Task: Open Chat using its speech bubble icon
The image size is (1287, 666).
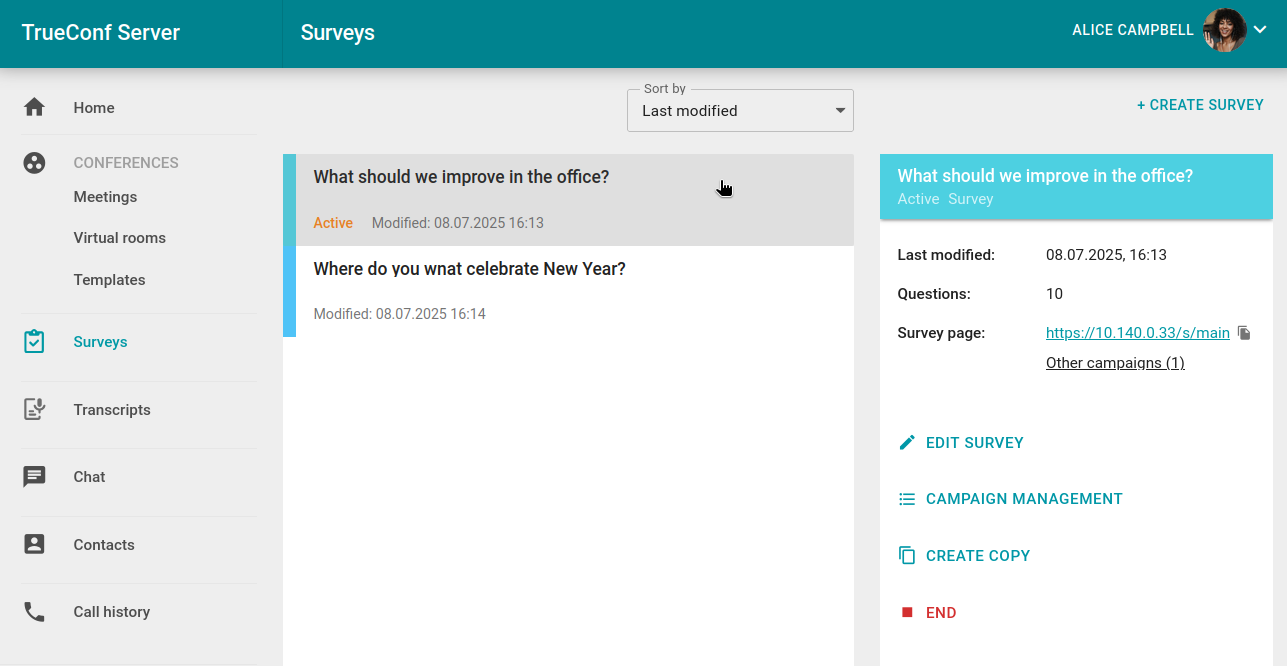Action: 34,477
